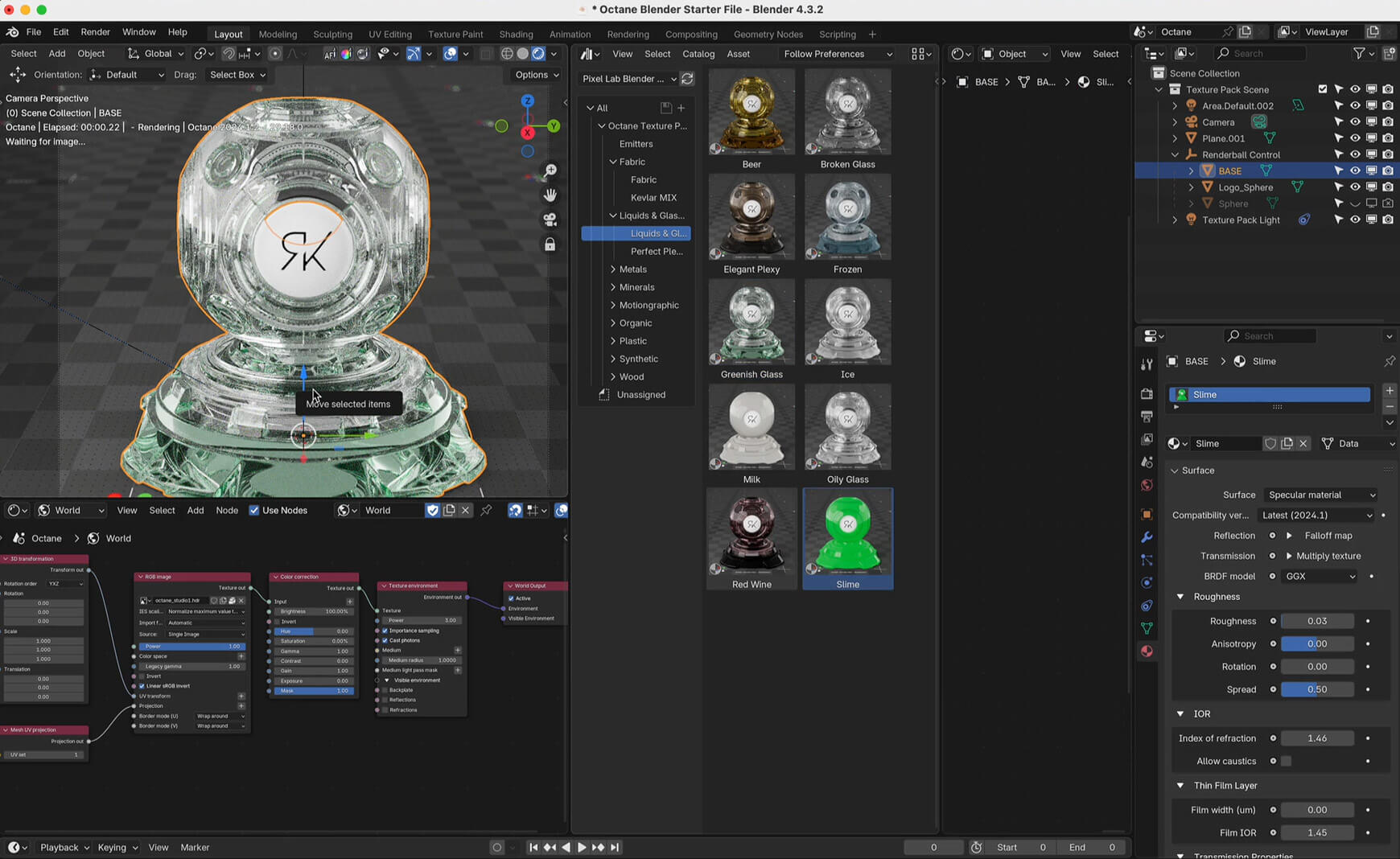Open Compatibility version Latest (2024.1) dropdown

[1316, 515]
